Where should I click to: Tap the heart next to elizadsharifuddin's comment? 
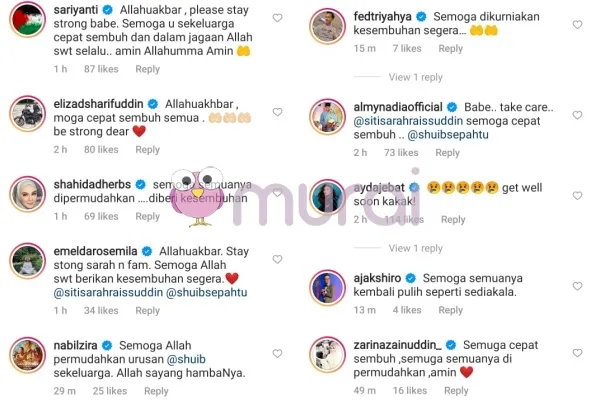point(277,112)
